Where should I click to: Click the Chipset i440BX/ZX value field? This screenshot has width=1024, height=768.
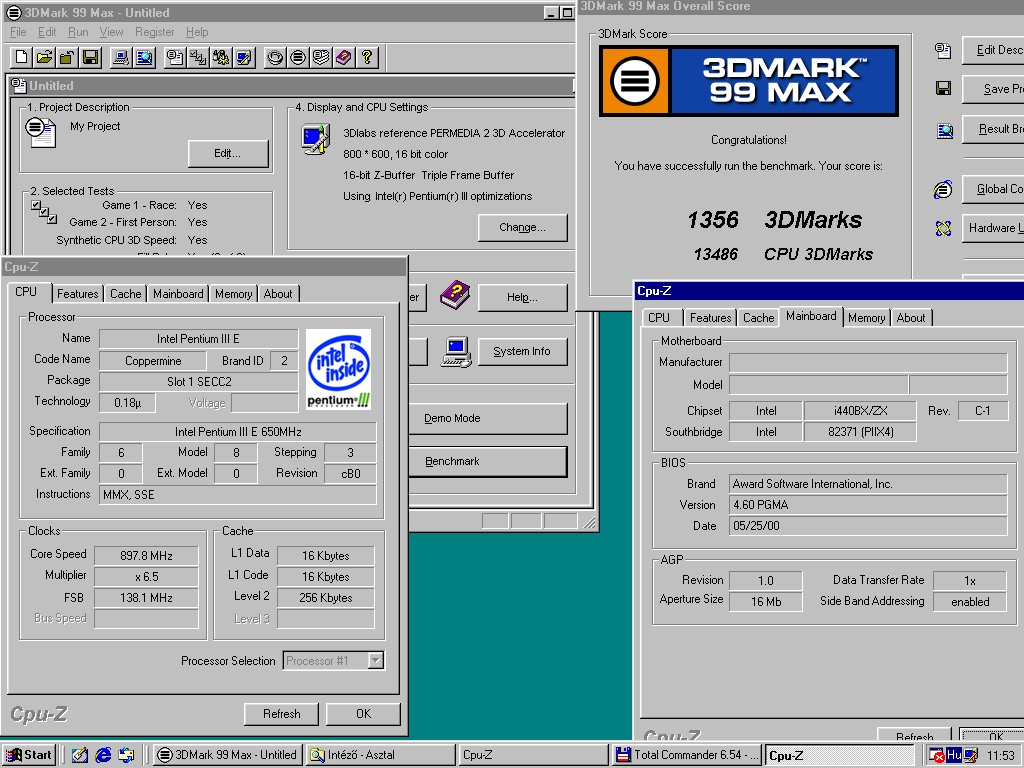tap(860, 411)
